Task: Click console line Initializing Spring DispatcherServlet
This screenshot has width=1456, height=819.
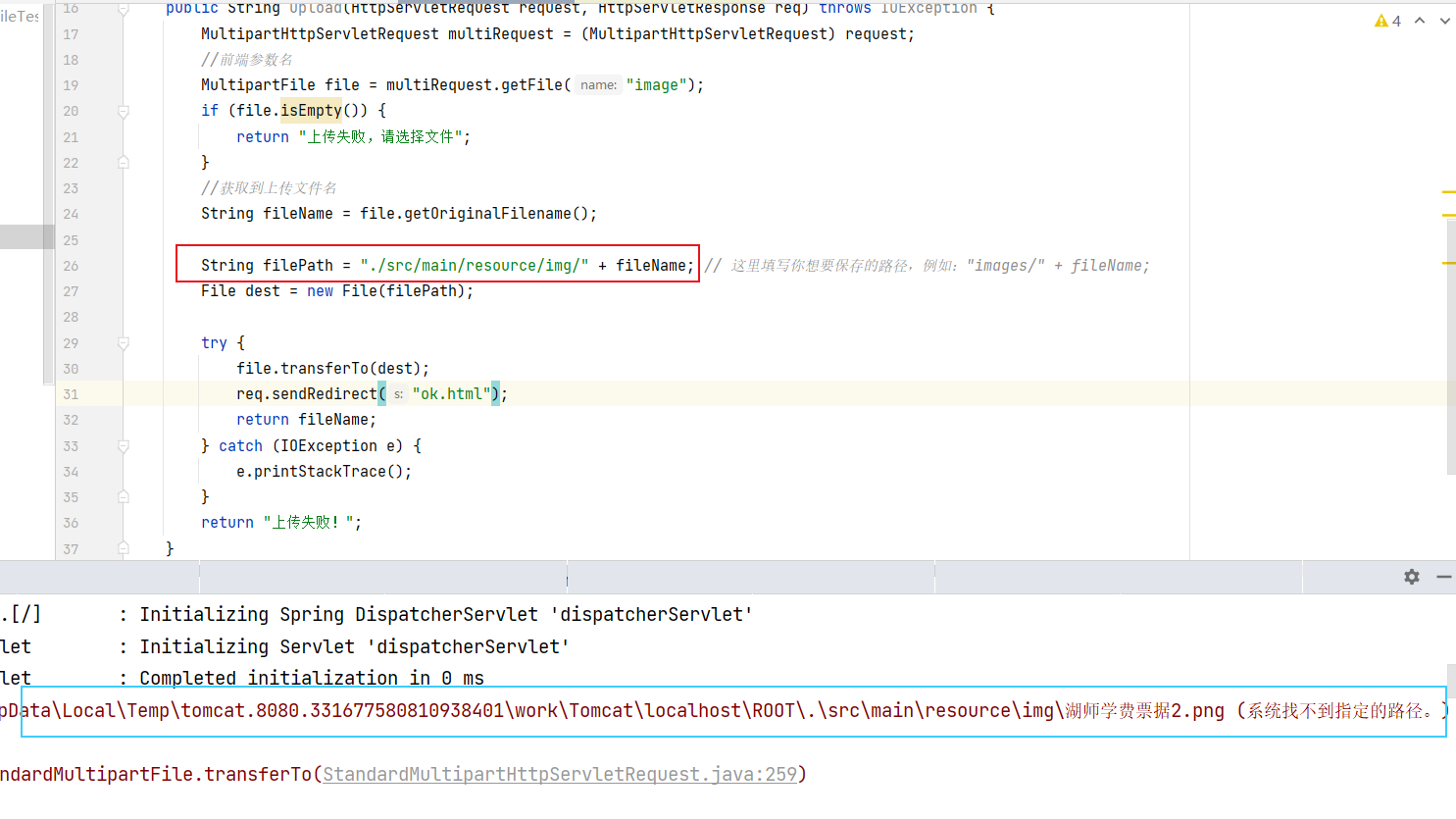Action: click(446, 614)
